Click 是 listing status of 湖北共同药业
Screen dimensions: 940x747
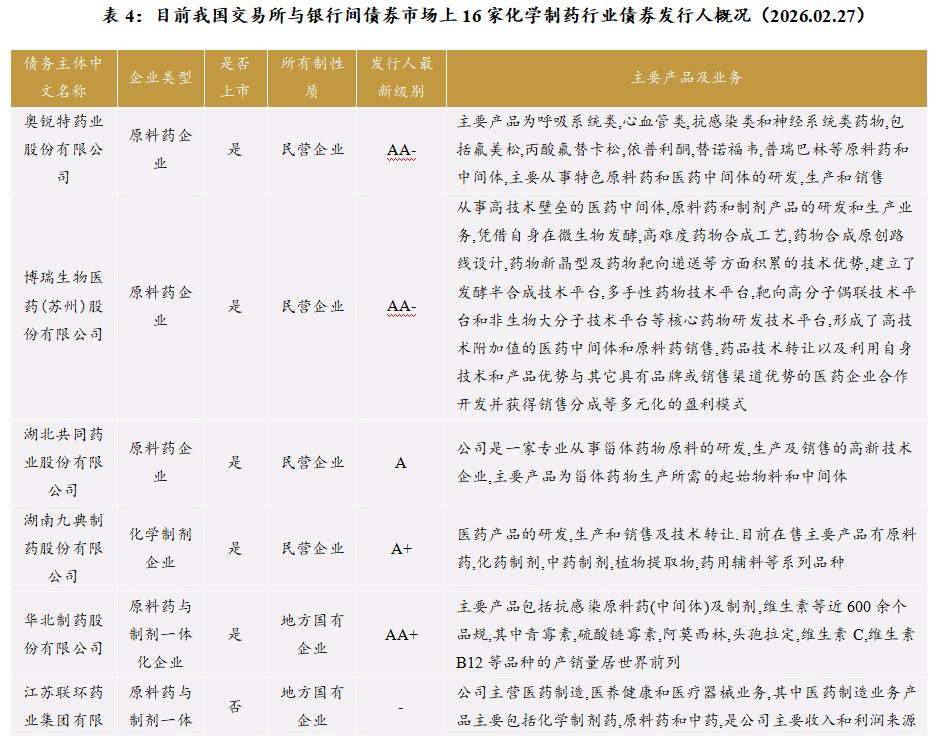pyautogui.click(x=235, y=462)
